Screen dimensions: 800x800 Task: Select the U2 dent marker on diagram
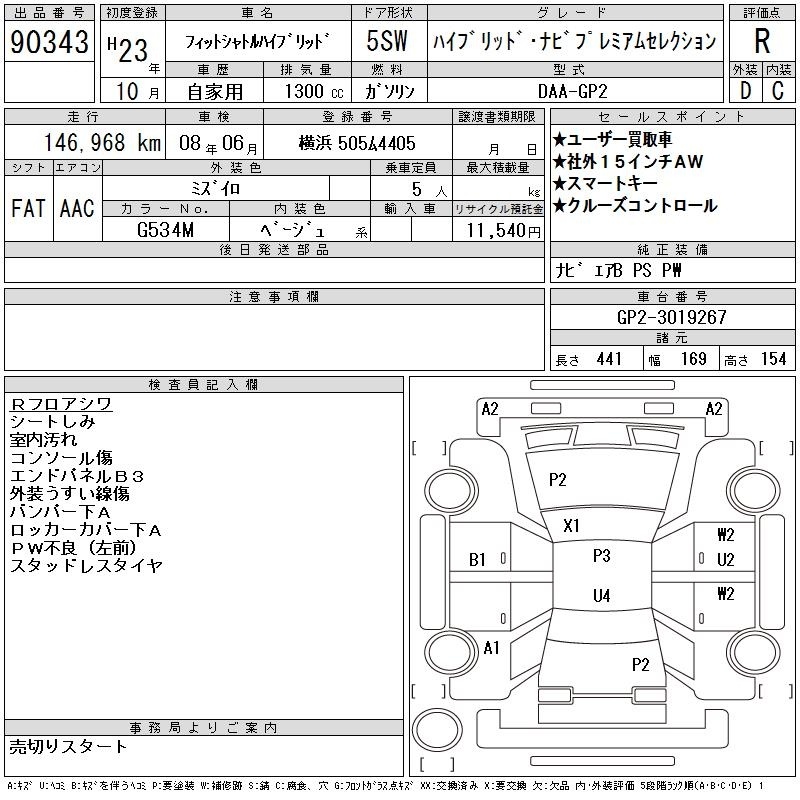725,560
